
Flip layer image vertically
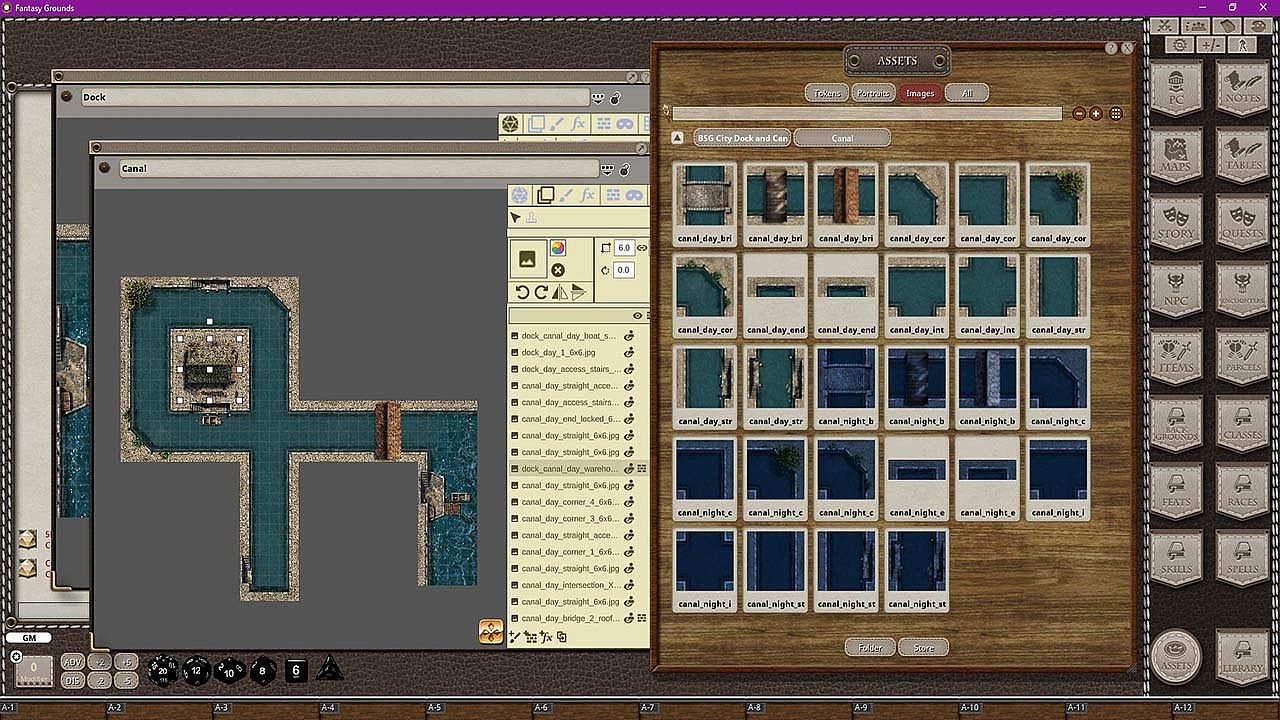[579, 292]
